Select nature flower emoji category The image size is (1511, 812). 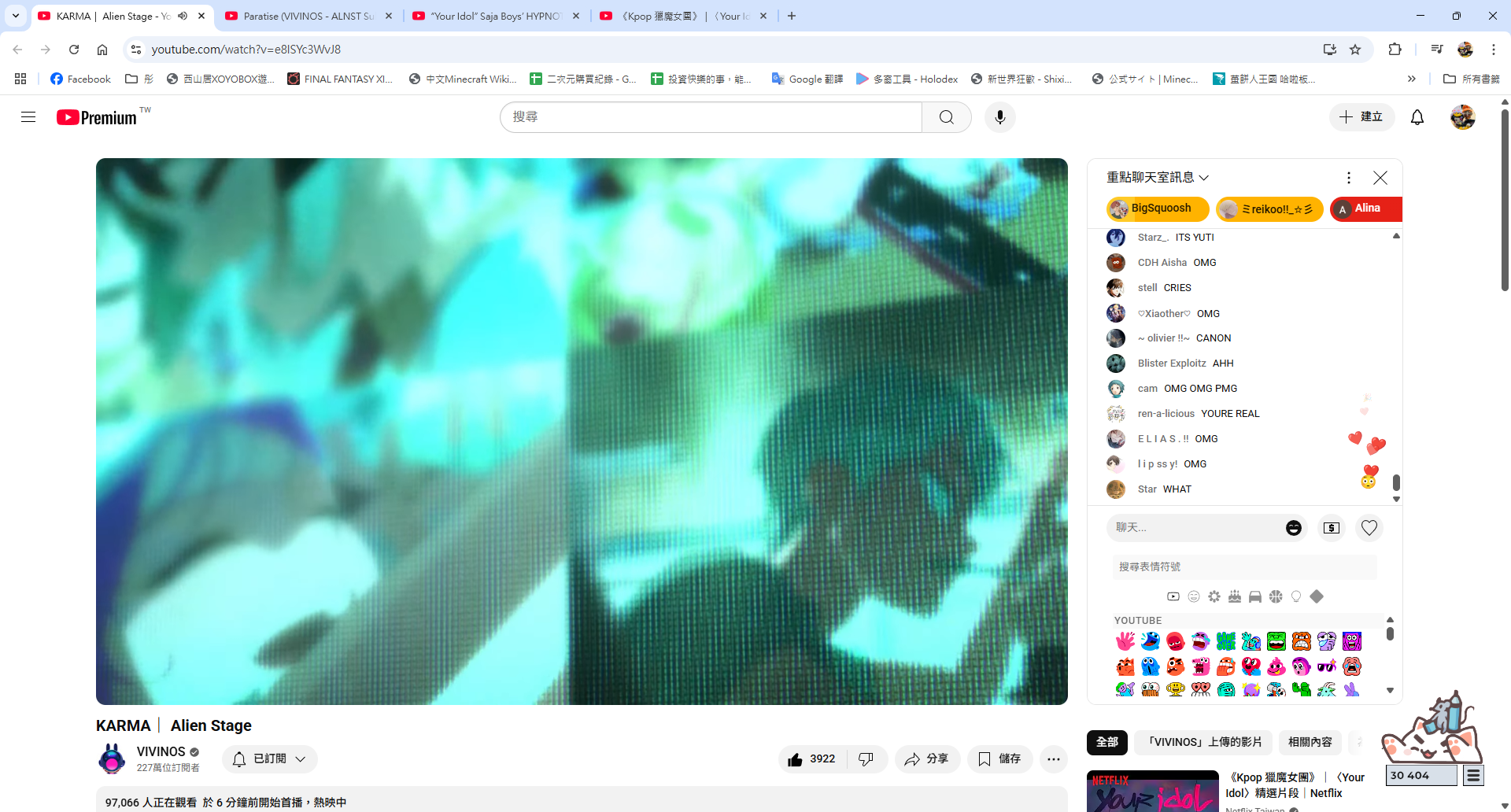coord(1214,596)
